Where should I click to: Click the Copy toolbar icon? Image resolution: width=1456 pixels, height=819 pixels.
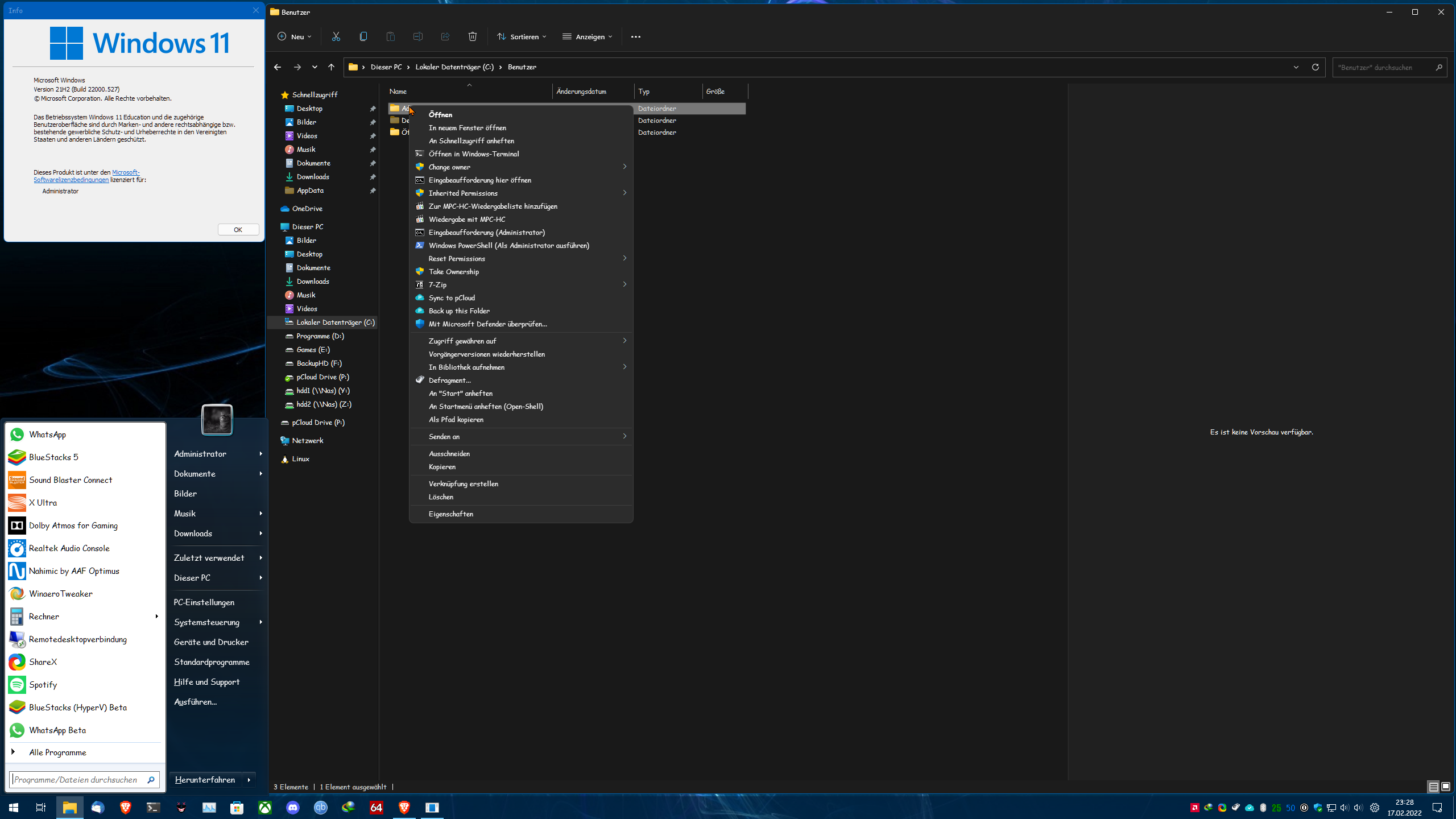[363, 36]
